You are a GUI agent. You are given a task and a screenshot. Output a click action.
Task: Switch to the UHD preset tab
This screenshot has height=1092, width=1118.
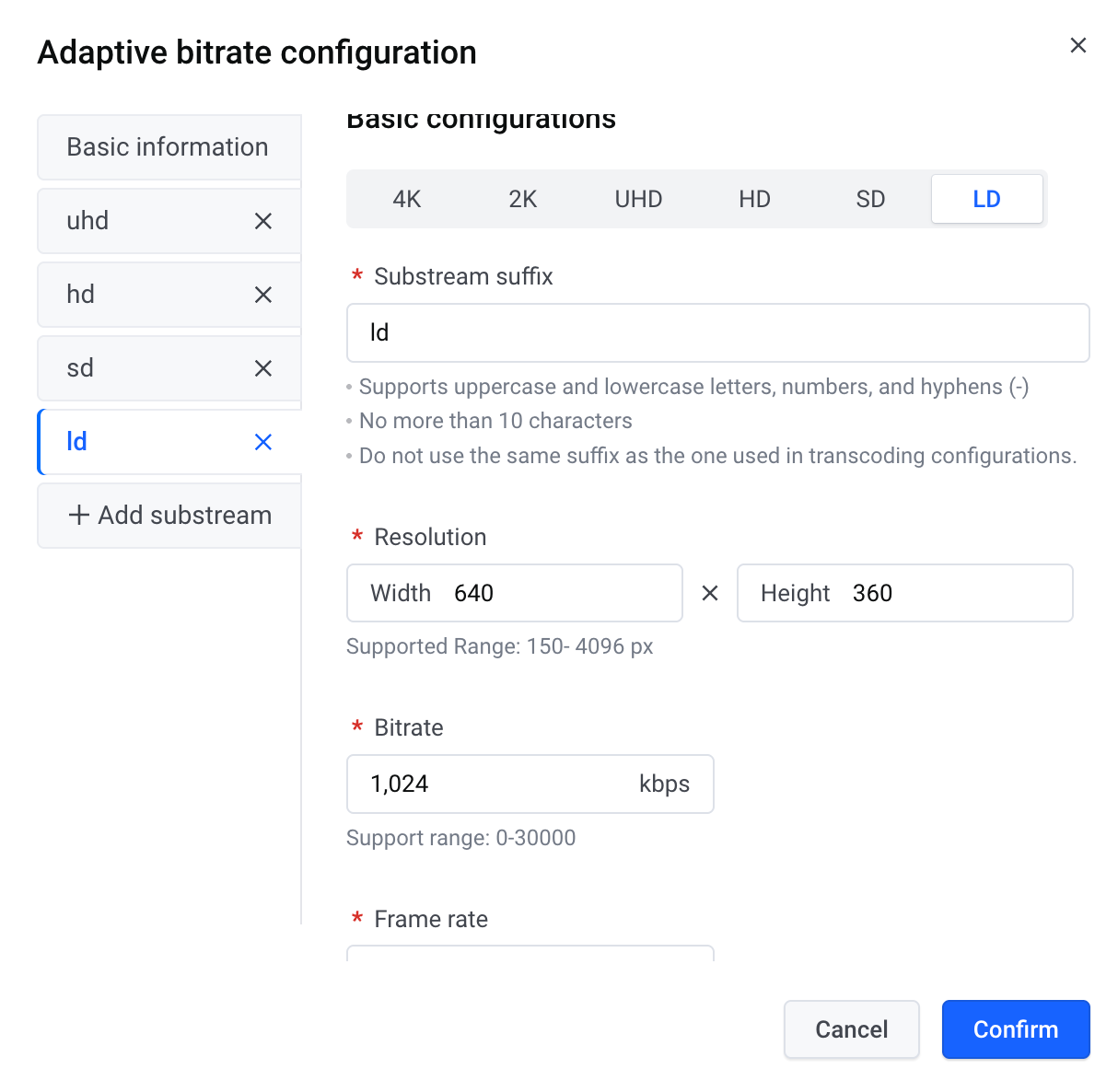639,199
